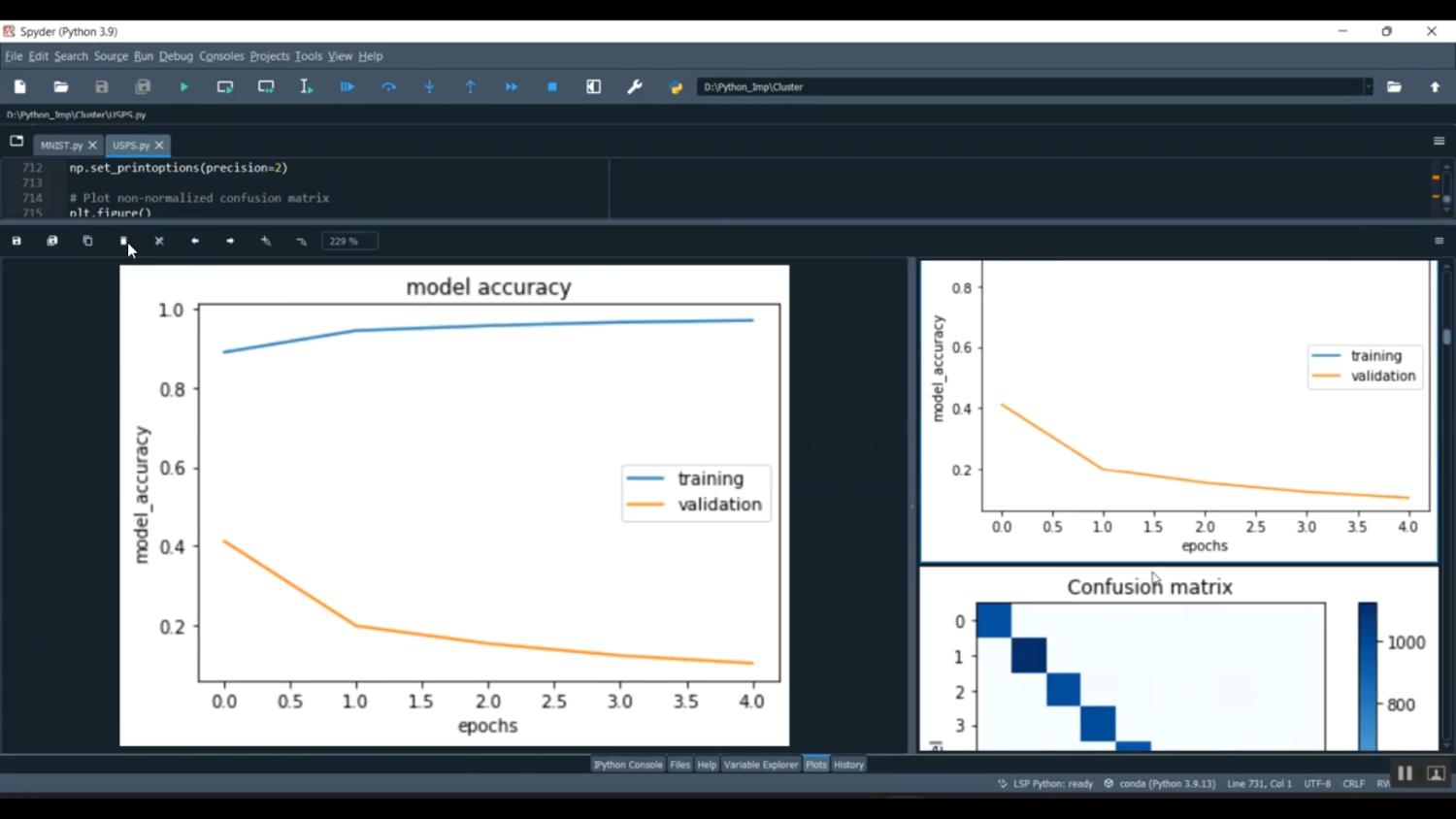The image size is (1456, 819).
Task: Open the Plots pane options hamburger menu
Action: 1439,241
